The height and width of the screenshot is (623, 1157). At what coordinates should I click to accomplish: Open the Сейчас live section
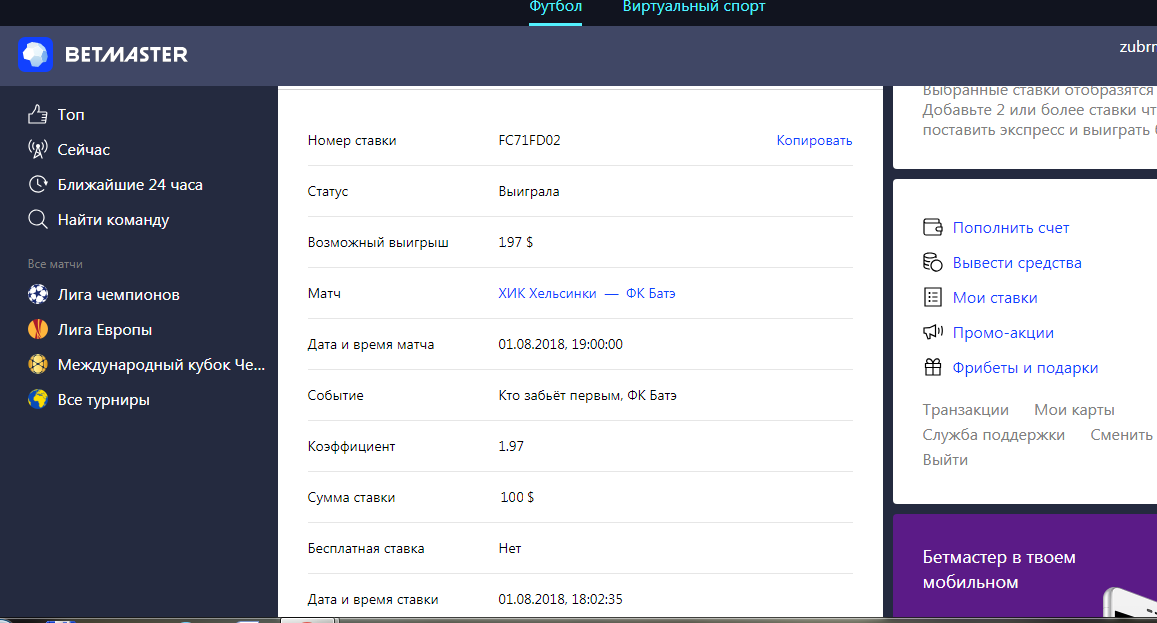click(x=83, y=149)
